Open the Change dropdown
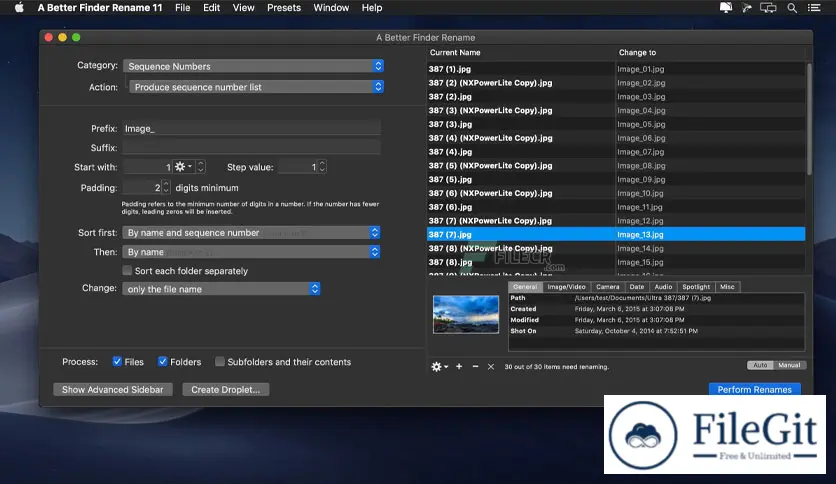836x484 pixels. point(221,289)
